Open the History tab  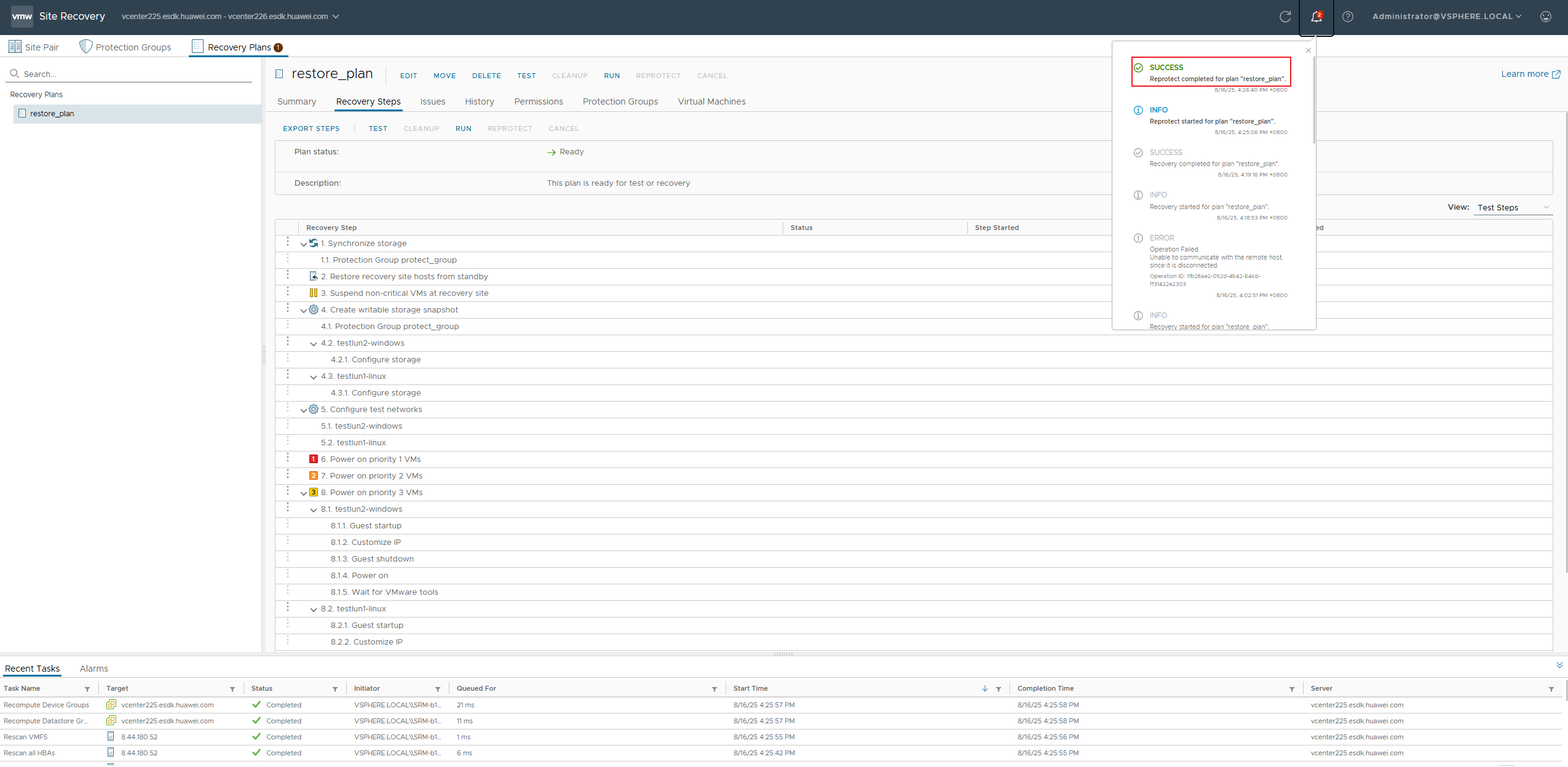click(x=480, y=101)
